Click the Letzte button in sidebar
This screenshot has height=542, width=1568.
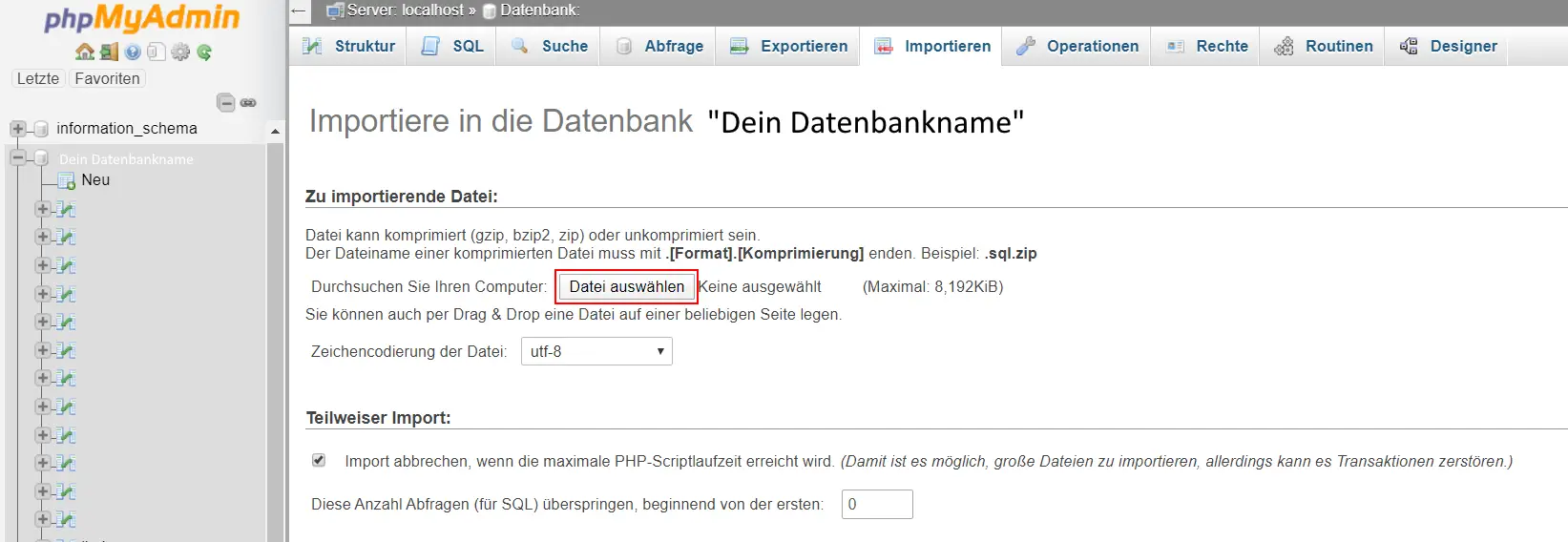tap(38, 78)
